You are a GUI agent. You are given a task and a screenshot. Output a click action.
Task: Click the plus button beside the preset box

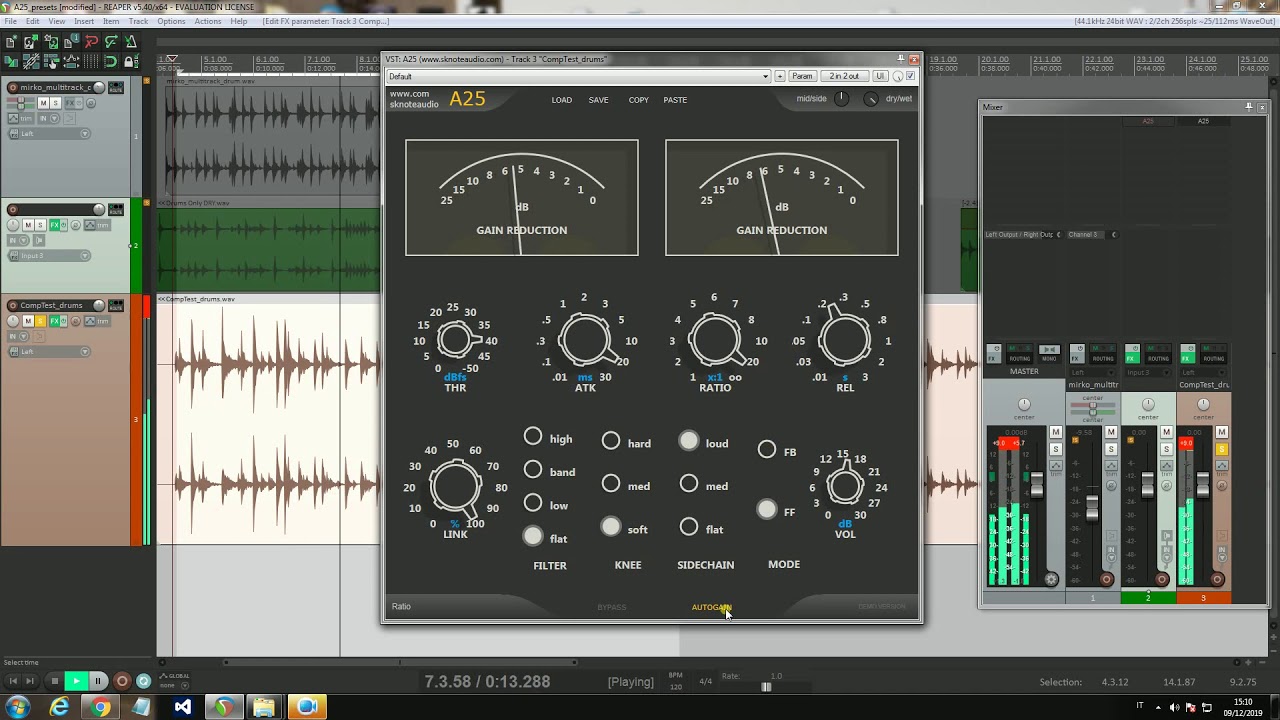pos(780,76)
